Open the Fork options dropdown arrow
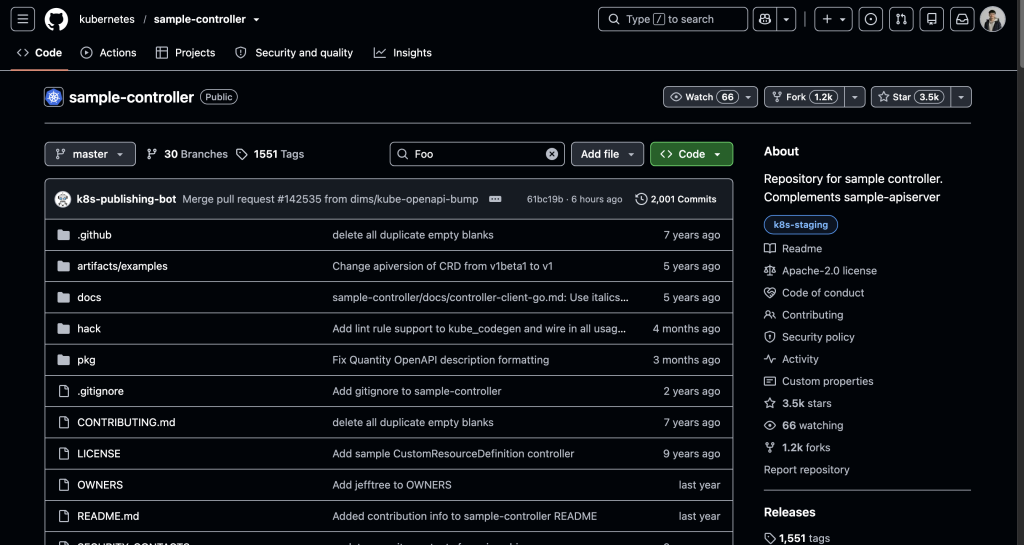The image size is (1024, 545). click(x=855, y=97)
